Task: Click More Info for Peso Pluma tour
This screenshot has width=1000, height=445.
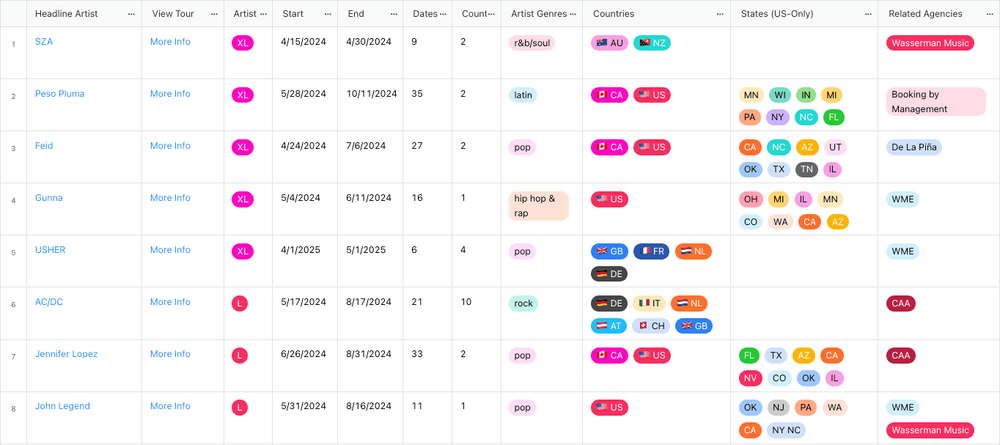Action: [x=170, y=94]
